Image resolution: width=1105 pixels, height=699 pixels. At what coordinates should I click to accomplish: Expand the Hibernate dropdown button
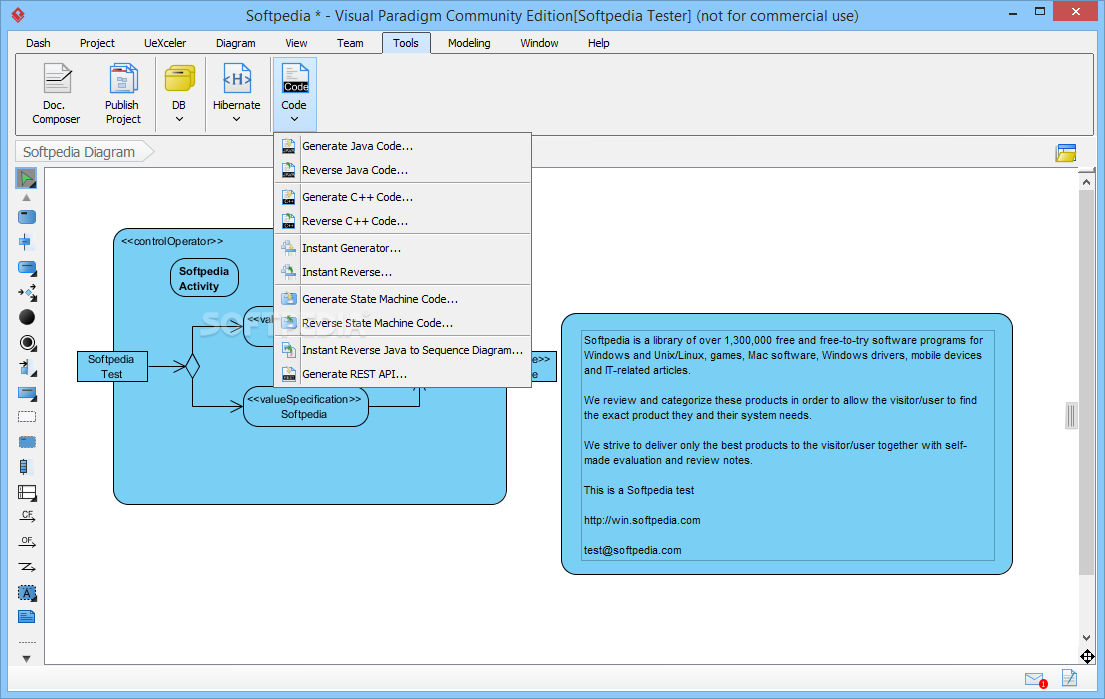[x=237, y=94]
